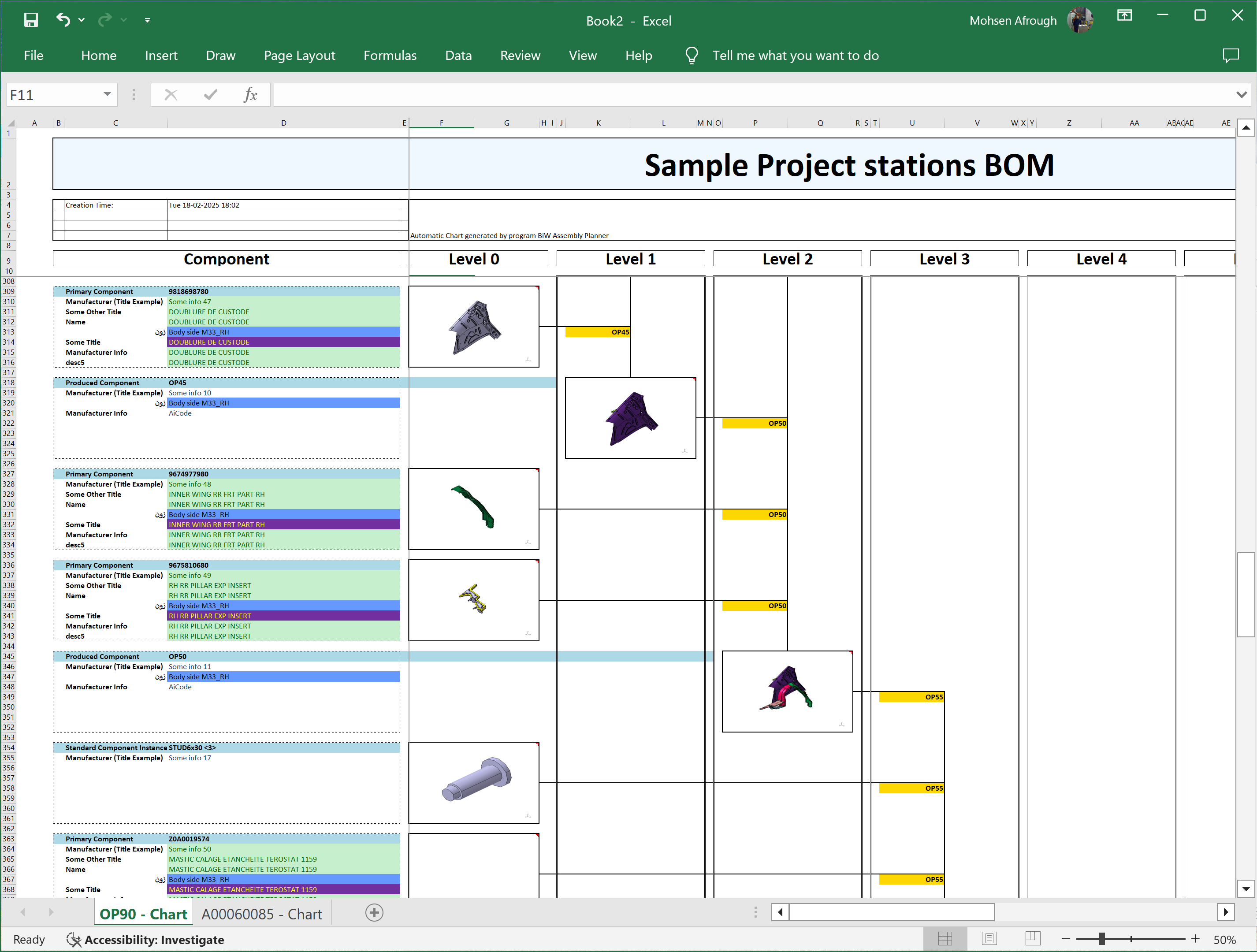
Task: Click the Name Box showing F11
Action: (x=54, y=95)
